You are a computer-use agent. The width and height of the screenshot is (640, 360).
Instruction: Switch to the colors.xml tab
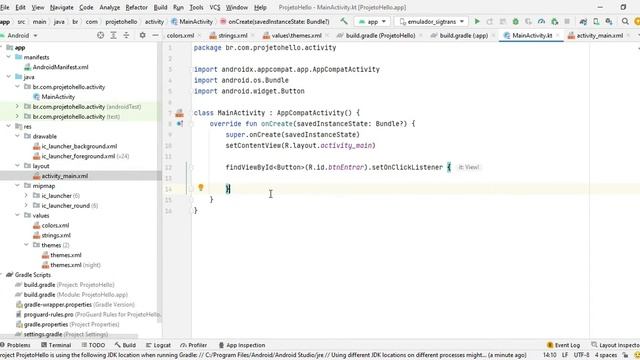180,36
